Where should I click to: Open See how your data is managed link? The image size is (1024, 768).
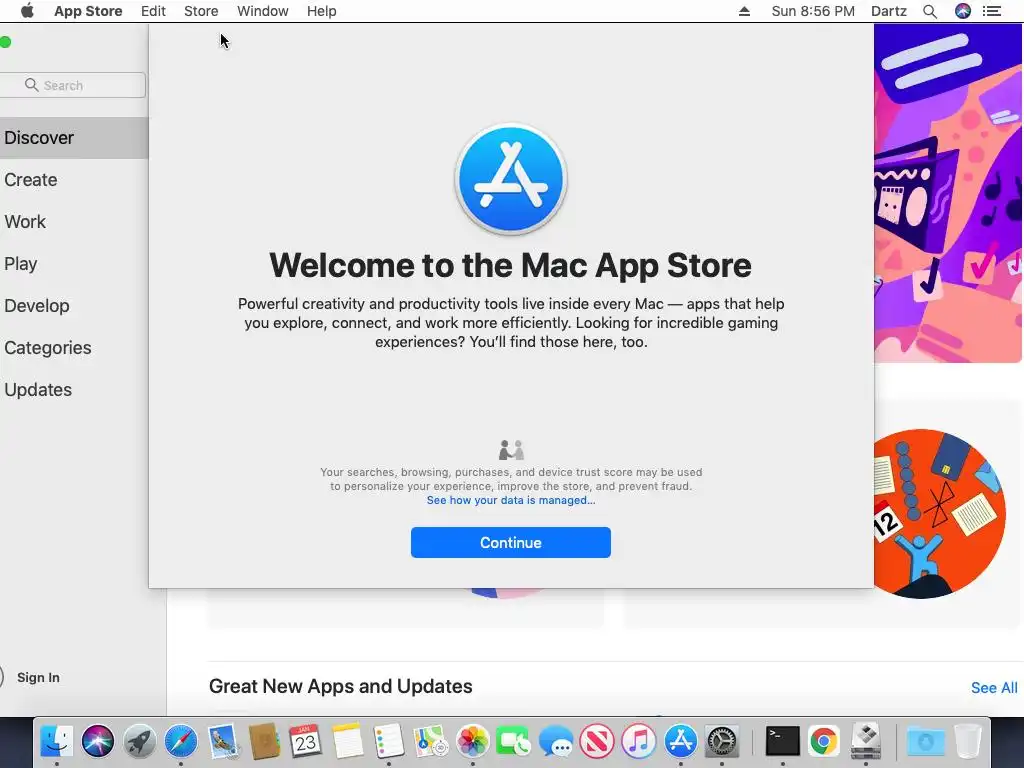tap(511, 500)
